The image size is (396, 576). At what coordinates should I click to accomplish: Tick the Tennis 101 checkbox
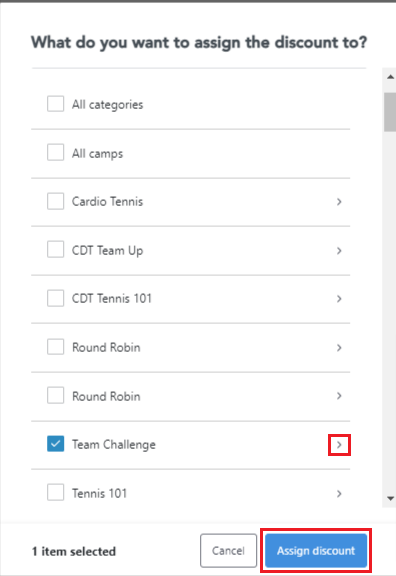tap(55, 492)
